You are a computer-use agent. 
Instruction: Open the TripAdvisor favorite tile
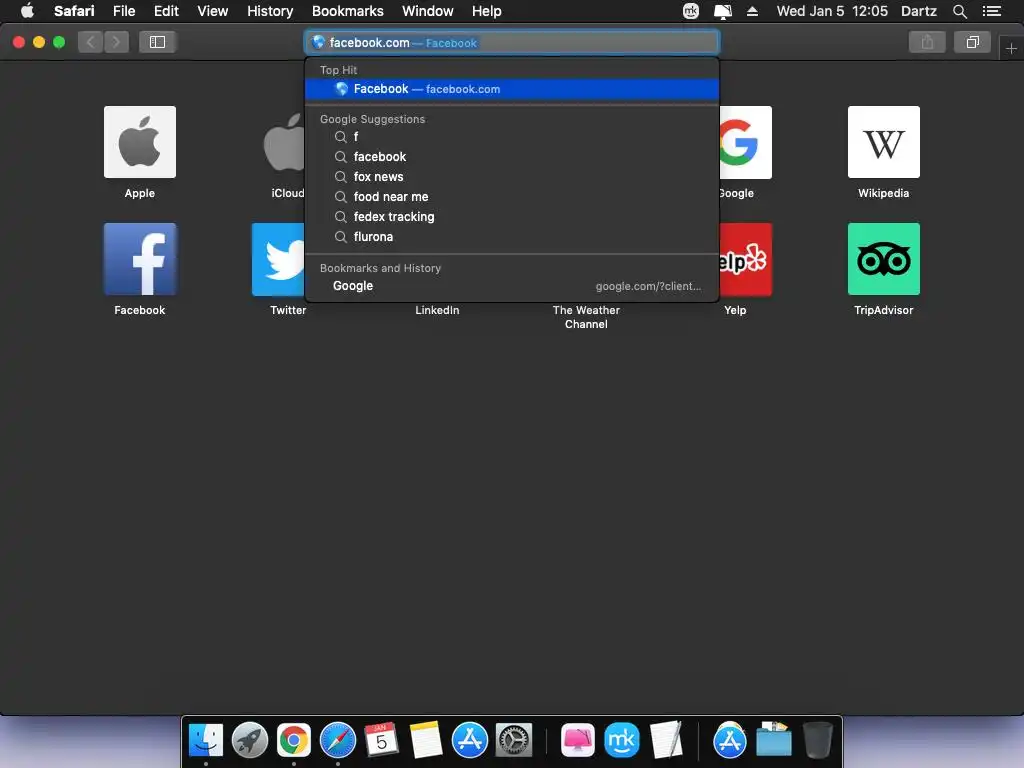pyautogui.click(x=884, y=259)
